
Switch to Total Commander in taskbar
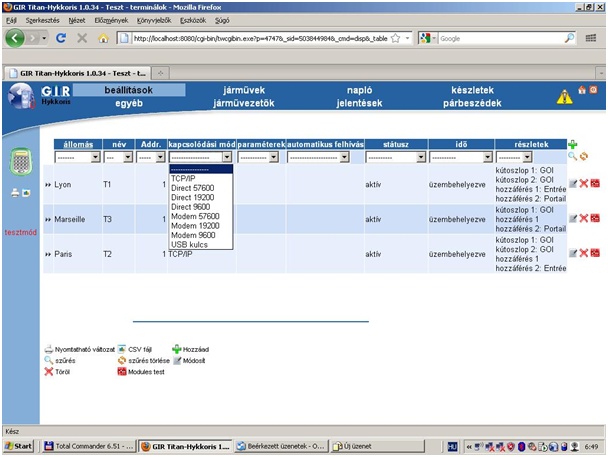pyautogui.click(x=89, y=446)
